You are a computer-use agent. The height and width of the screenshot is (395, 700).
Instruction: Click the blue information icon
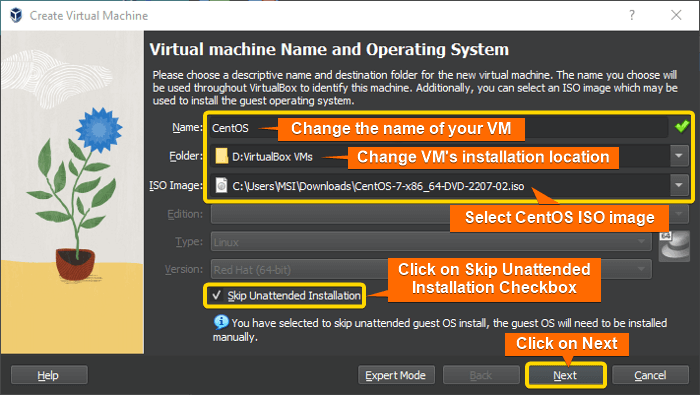click(x=221, y=322)
